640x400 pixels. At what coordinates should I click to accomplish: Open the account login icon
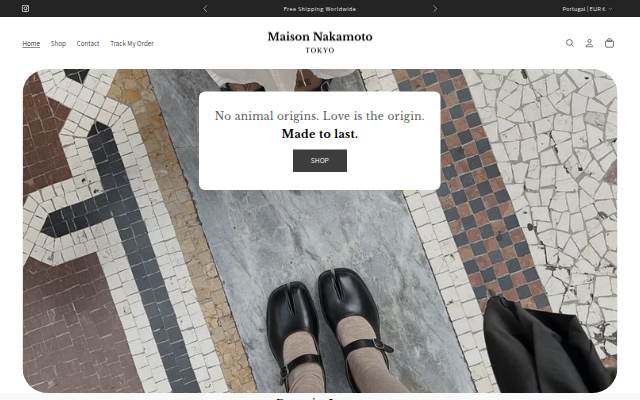pyautogui.click(x=589, y=43)
